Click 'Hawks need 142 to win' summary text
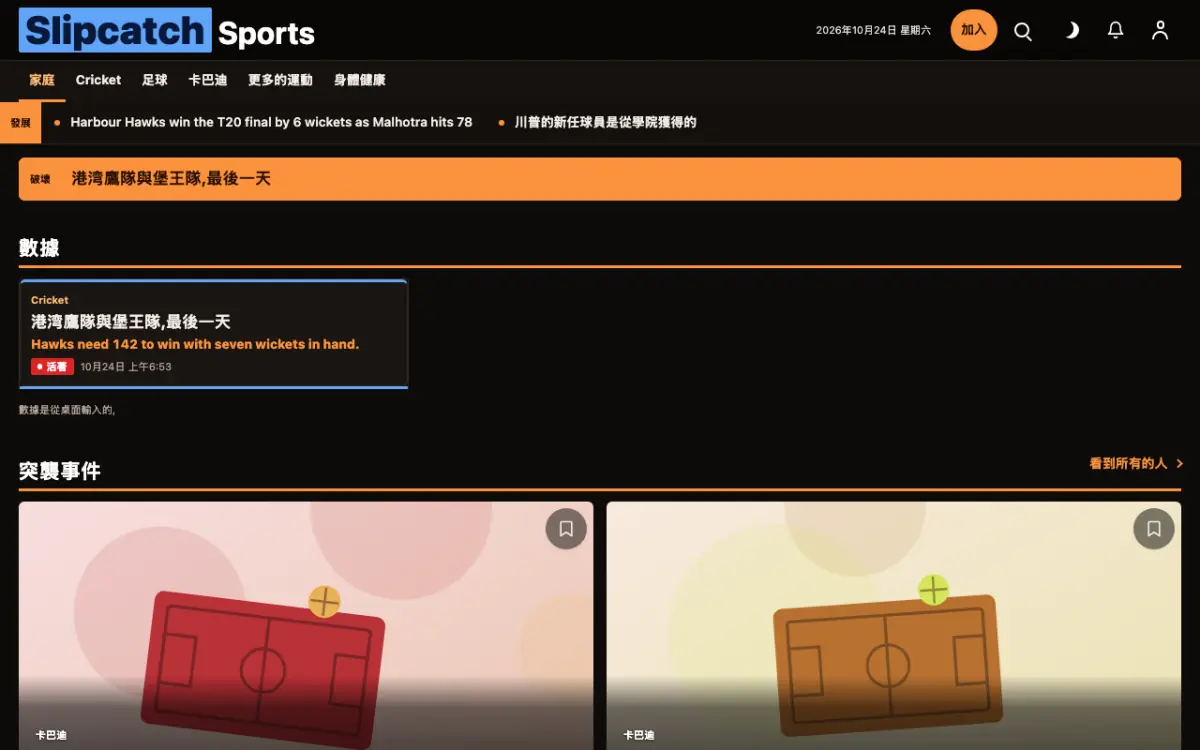 (195, 344)
